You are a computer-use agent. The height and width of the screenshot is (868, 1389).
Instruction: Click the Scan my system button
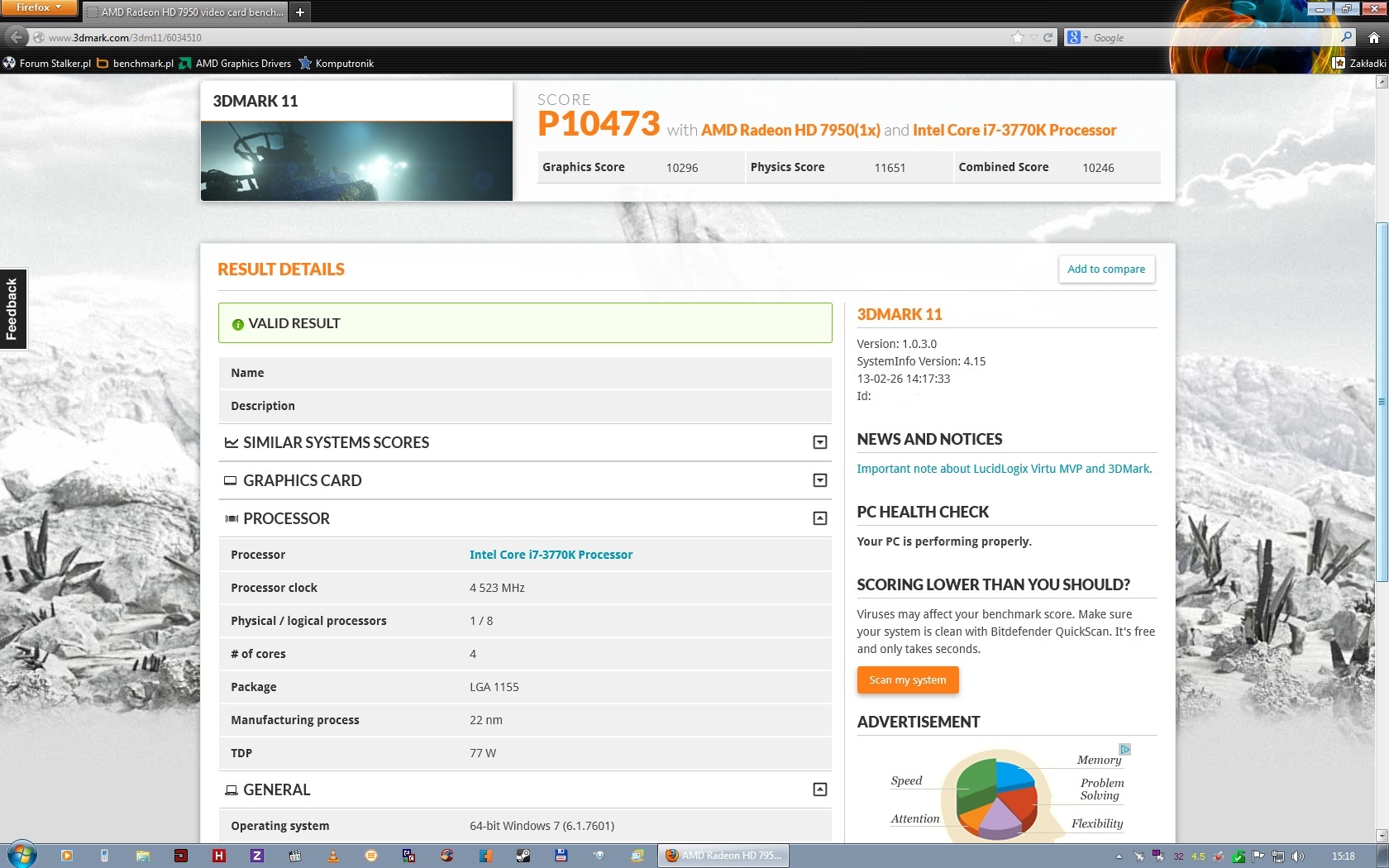908,680
